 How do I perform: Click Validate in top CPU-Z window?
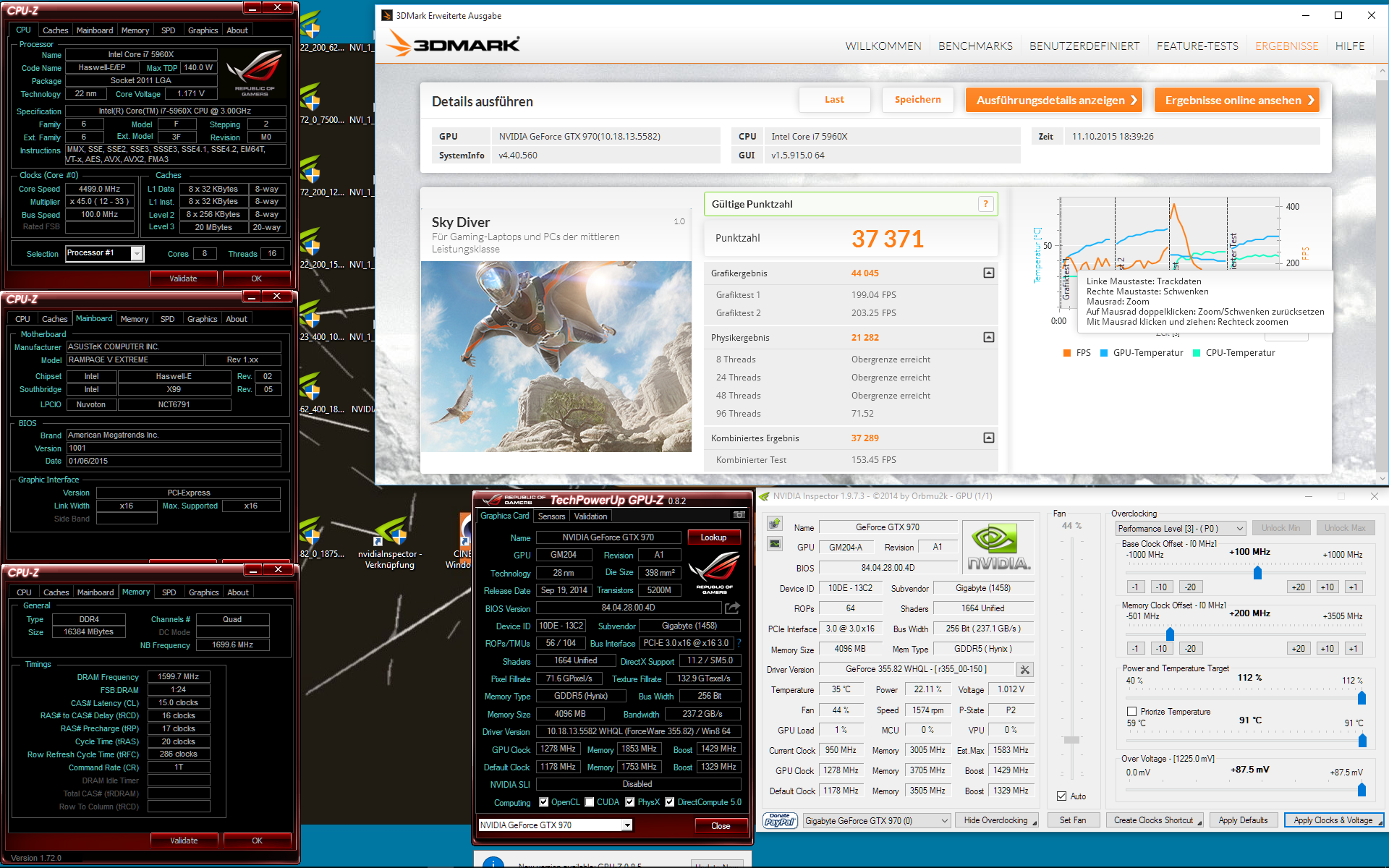[183, 278]
